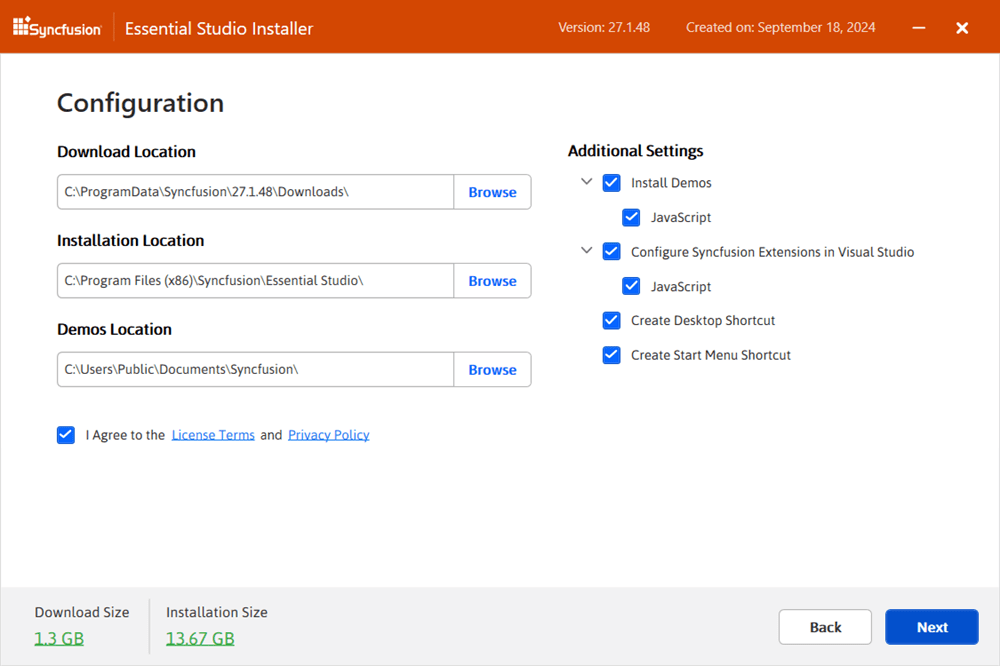
Task: Close the Essential Studio Installer
Action: 962,27
